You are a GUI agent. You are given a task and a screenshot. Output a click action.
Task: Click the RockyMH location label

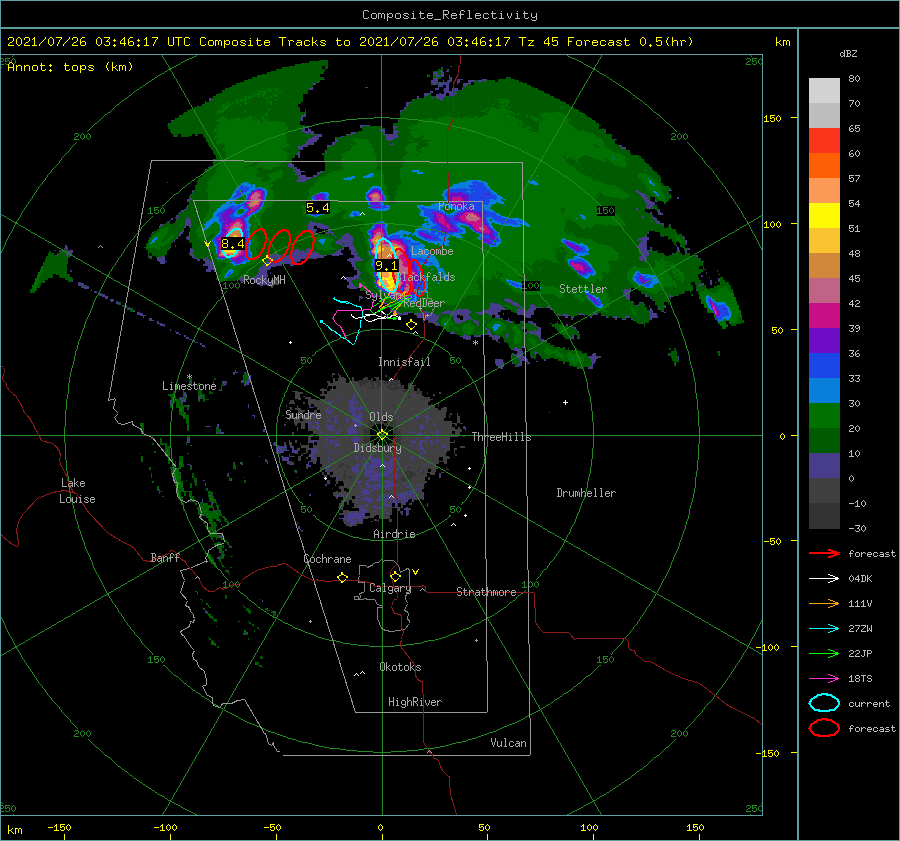point(264,280)
